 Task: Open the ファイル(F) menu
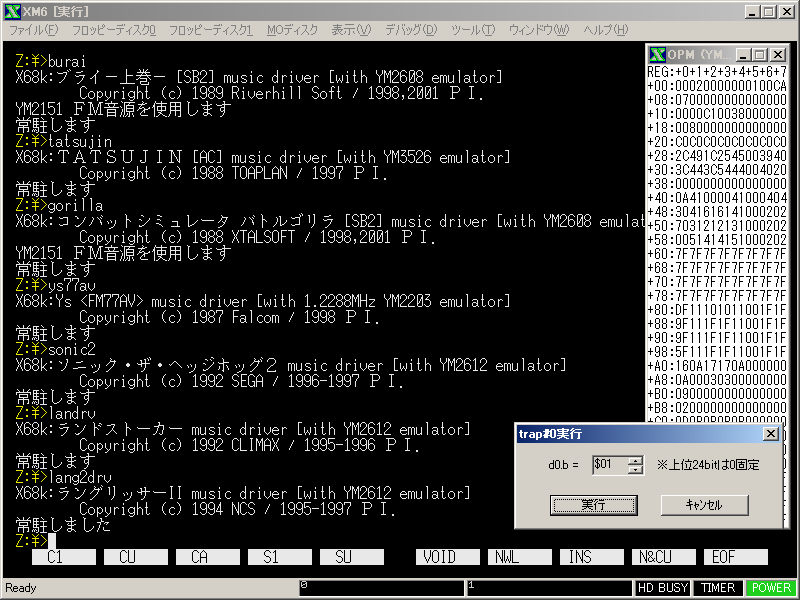(x=34, y=30)
